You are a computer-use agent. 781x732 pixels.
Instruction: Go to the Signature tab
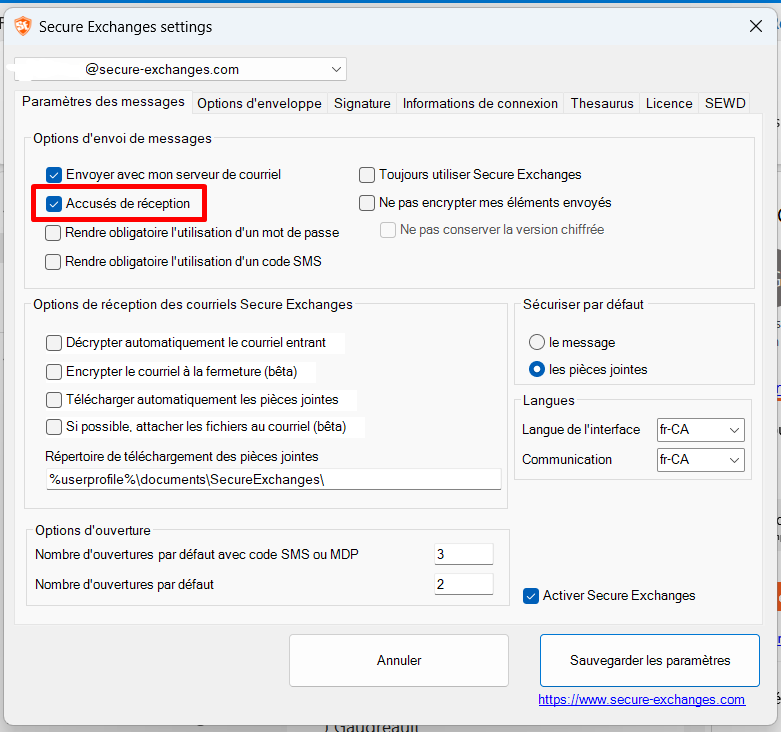click(x=362, y=103)
